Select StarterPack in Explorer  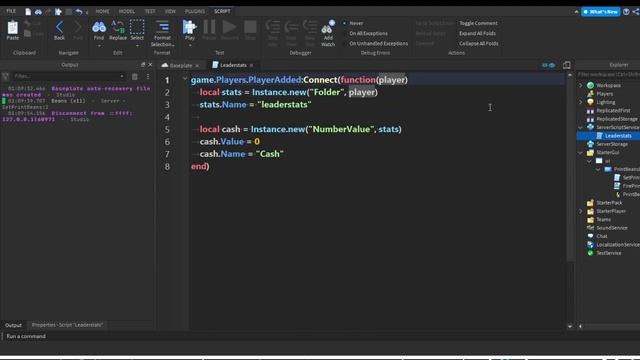[x=608, y=203]
